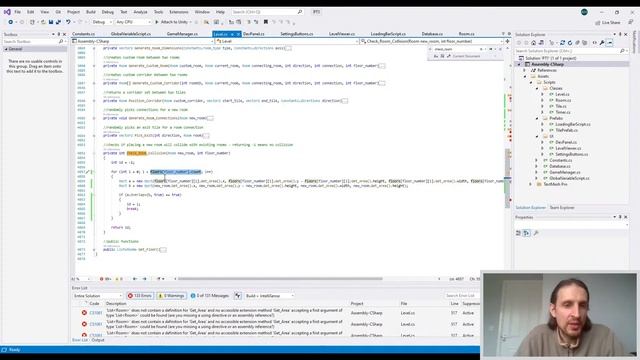Click the Home icon in Solution Explorer
This screenshot has height=360, width=640.
533,42
